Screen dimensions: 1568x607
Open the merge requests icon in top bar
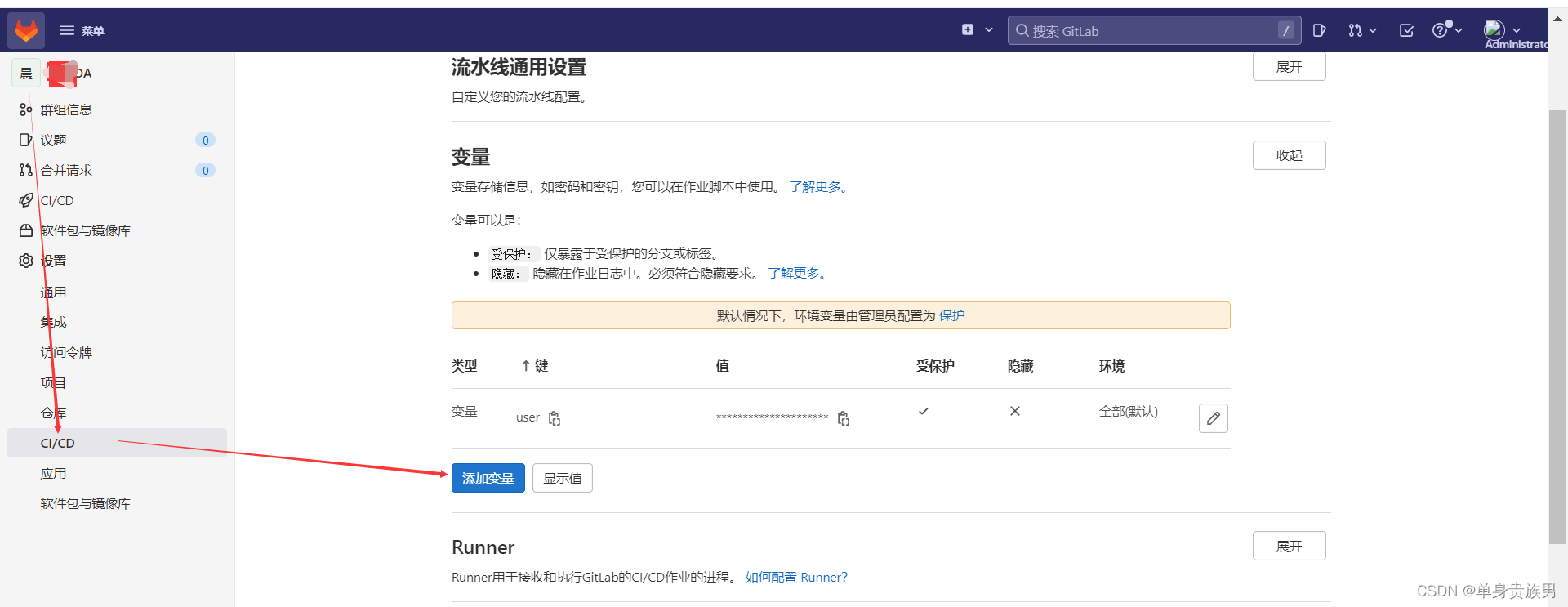[x=1355, y=30]
